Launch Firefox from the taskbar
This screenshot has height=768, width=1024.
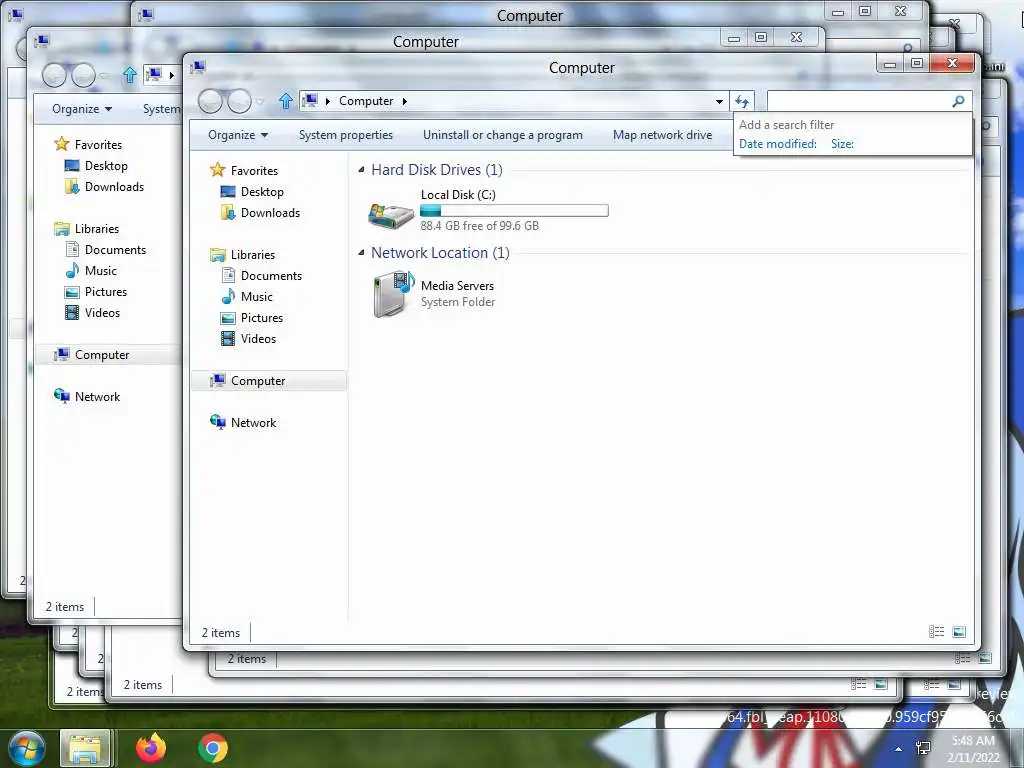pos(151,748)
